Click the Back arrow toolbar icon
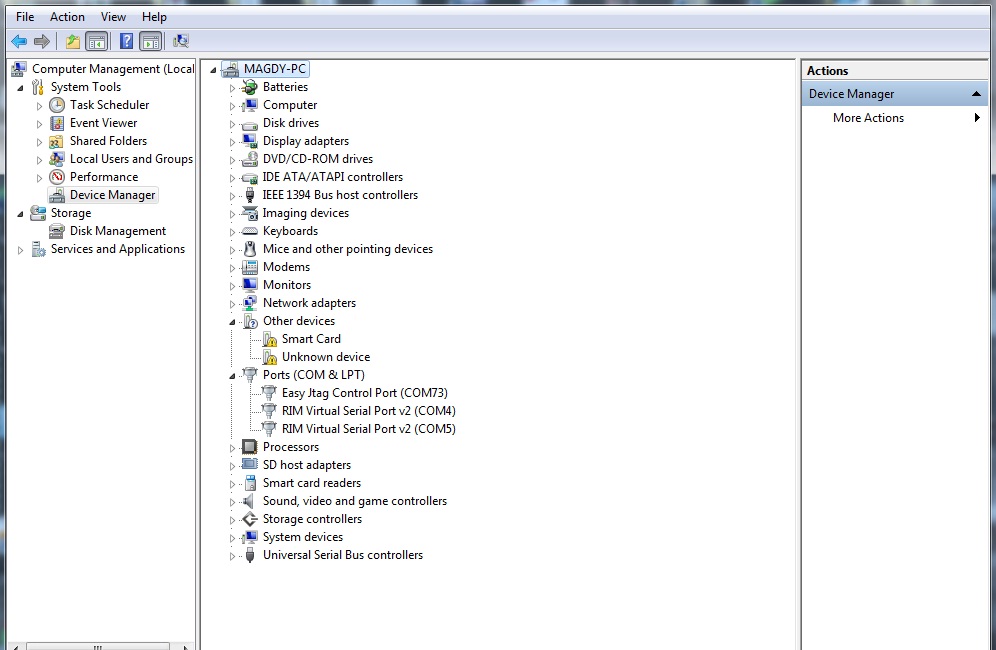 (x=19, y=42)
